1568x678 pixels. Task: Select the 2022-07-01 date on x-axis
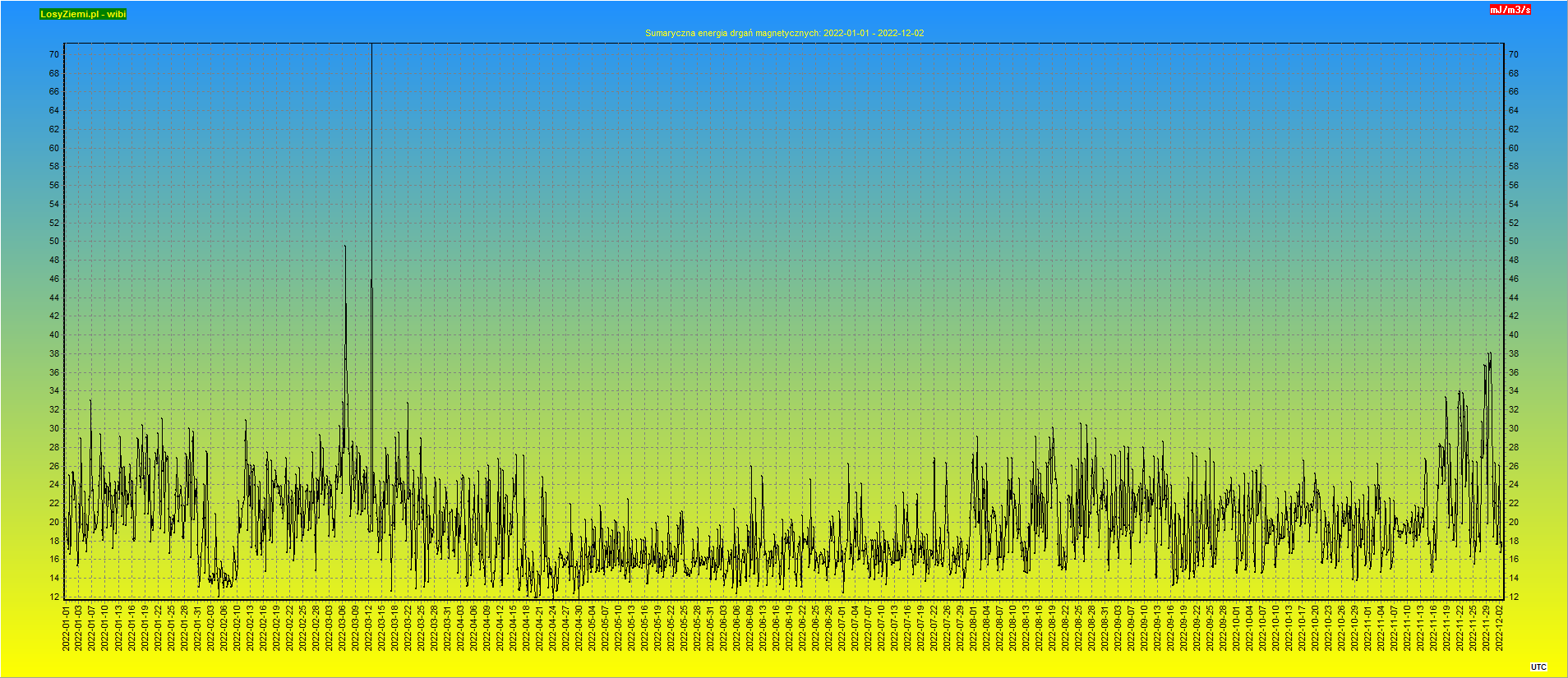(842, 629)
